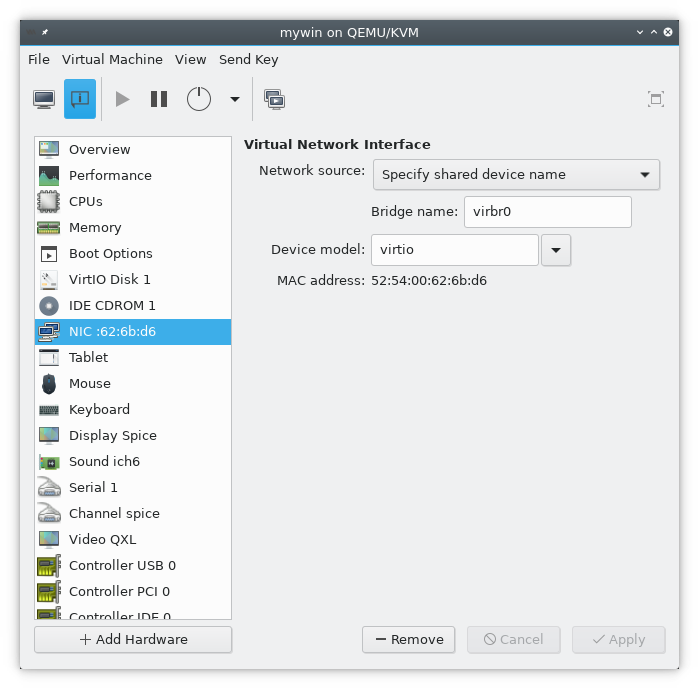Click the Boot Options icon
Screen dimensions: 699x689
49,254
